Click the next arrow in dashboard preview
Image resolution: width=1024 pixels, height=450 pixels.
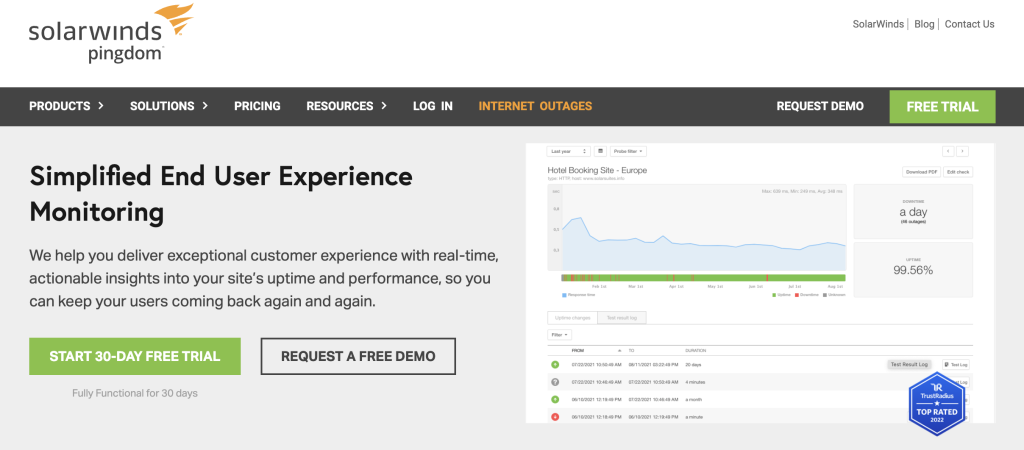point(962,151)
